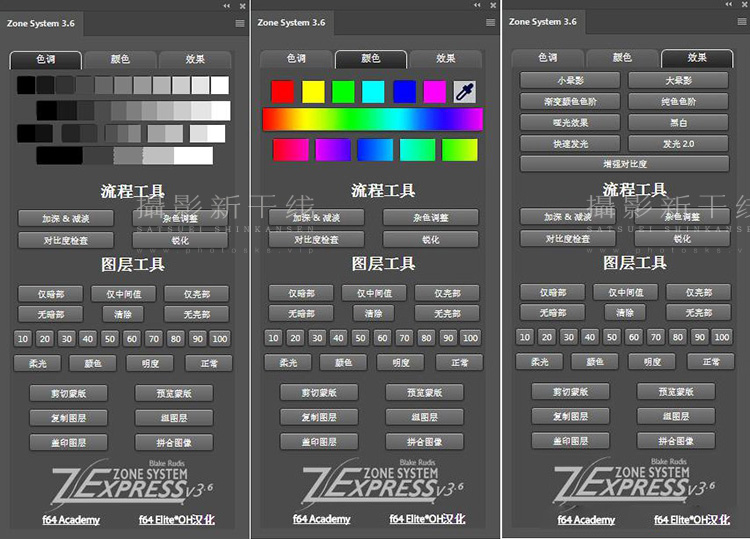This screenshot has height=539, width=750.
Task: Pick the white swatch in the eleven-step grayscale row
Action: click(x=220, y=86)
